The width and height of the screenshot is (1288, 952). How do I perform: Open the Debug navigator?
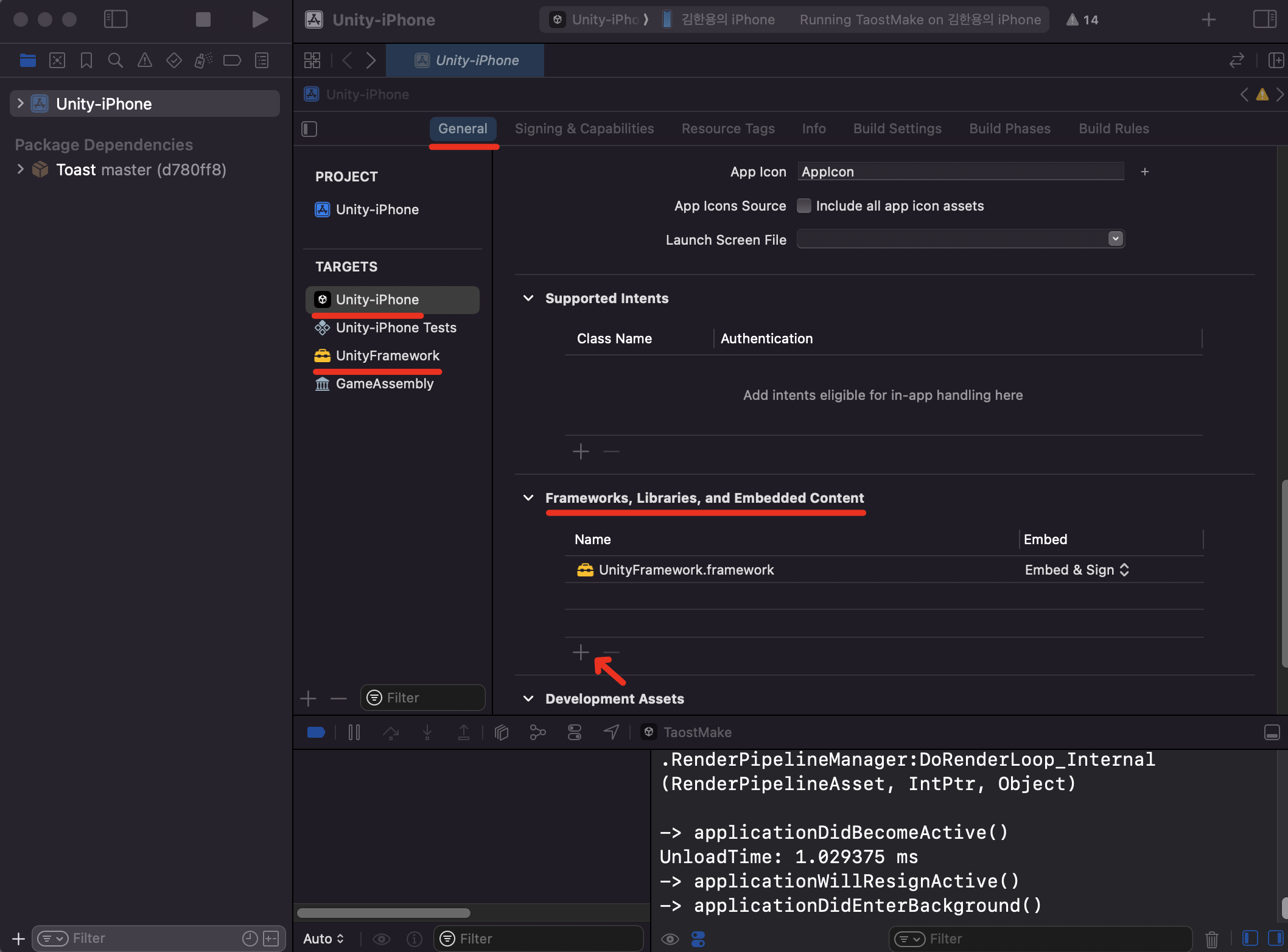(x=203, y=60)
